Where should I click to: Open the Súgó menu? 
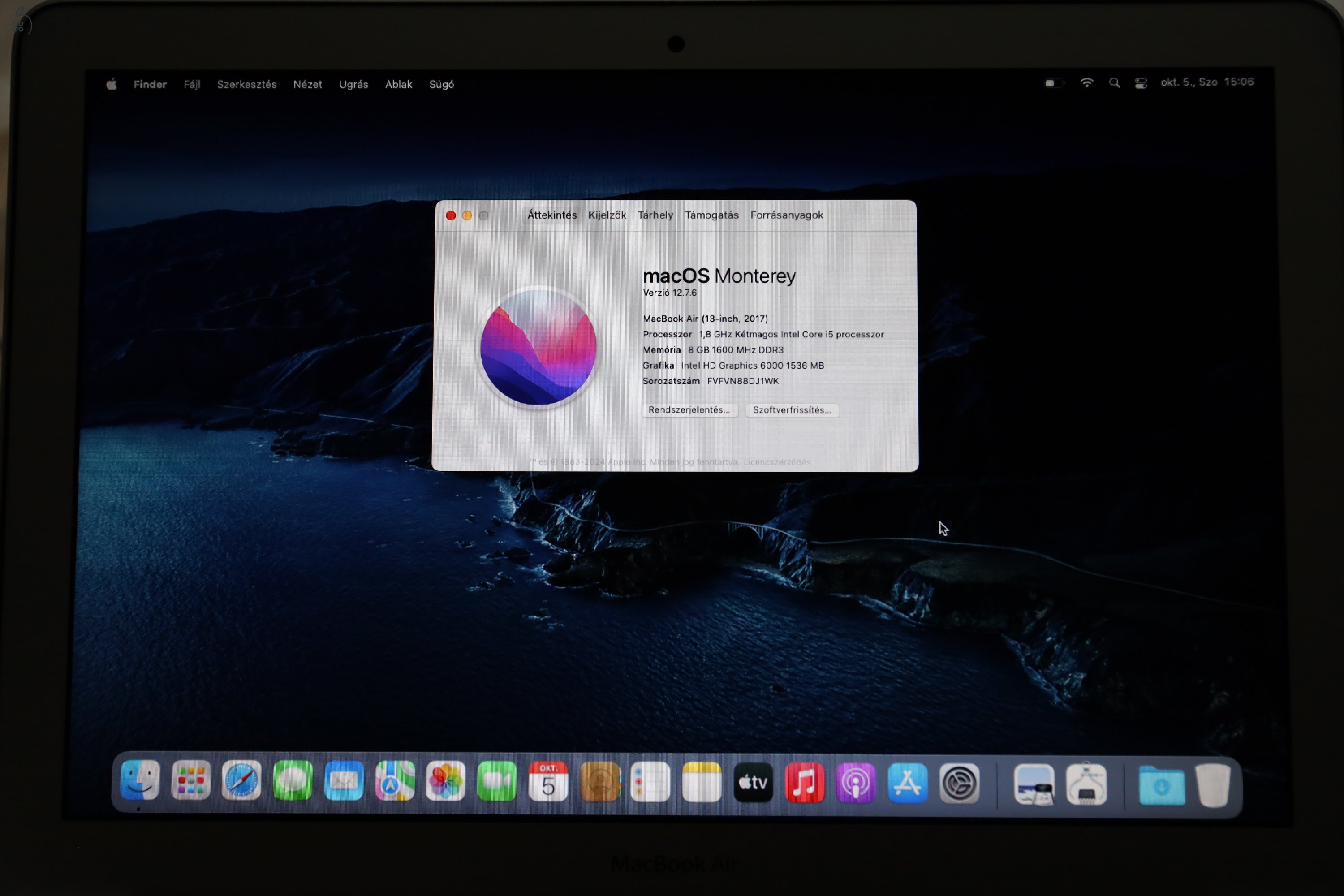point(441,85)
